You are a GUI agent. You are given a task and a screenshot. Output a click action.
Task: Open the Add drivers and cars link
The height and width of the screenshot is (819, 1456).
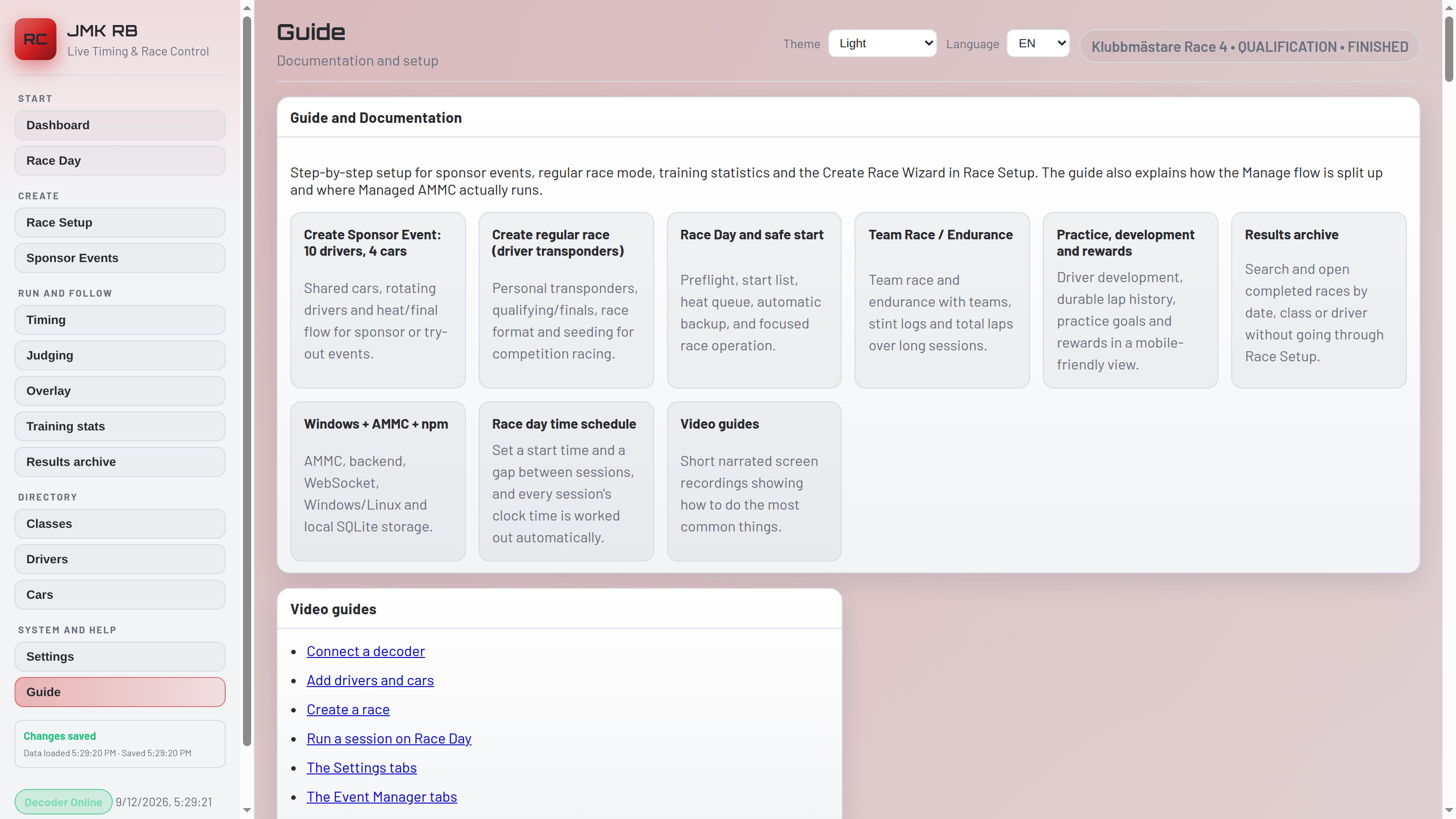click(370, 681)
